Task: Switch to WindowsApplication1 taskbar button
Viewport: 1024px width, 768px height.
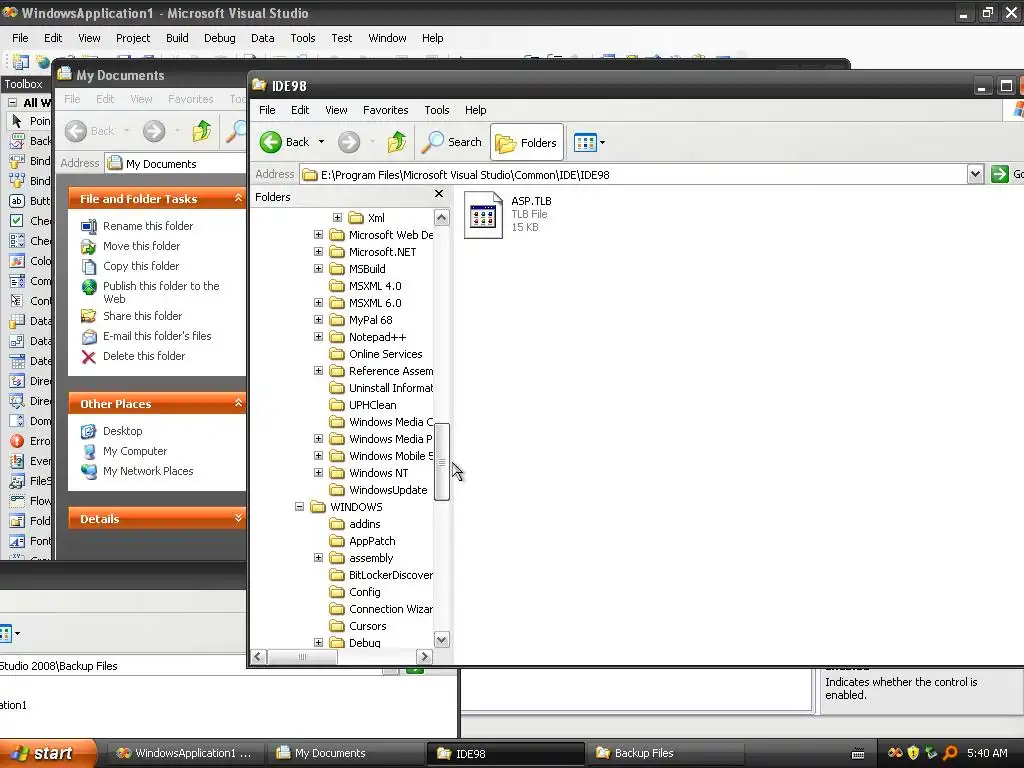Action: (x=184, y=753)
